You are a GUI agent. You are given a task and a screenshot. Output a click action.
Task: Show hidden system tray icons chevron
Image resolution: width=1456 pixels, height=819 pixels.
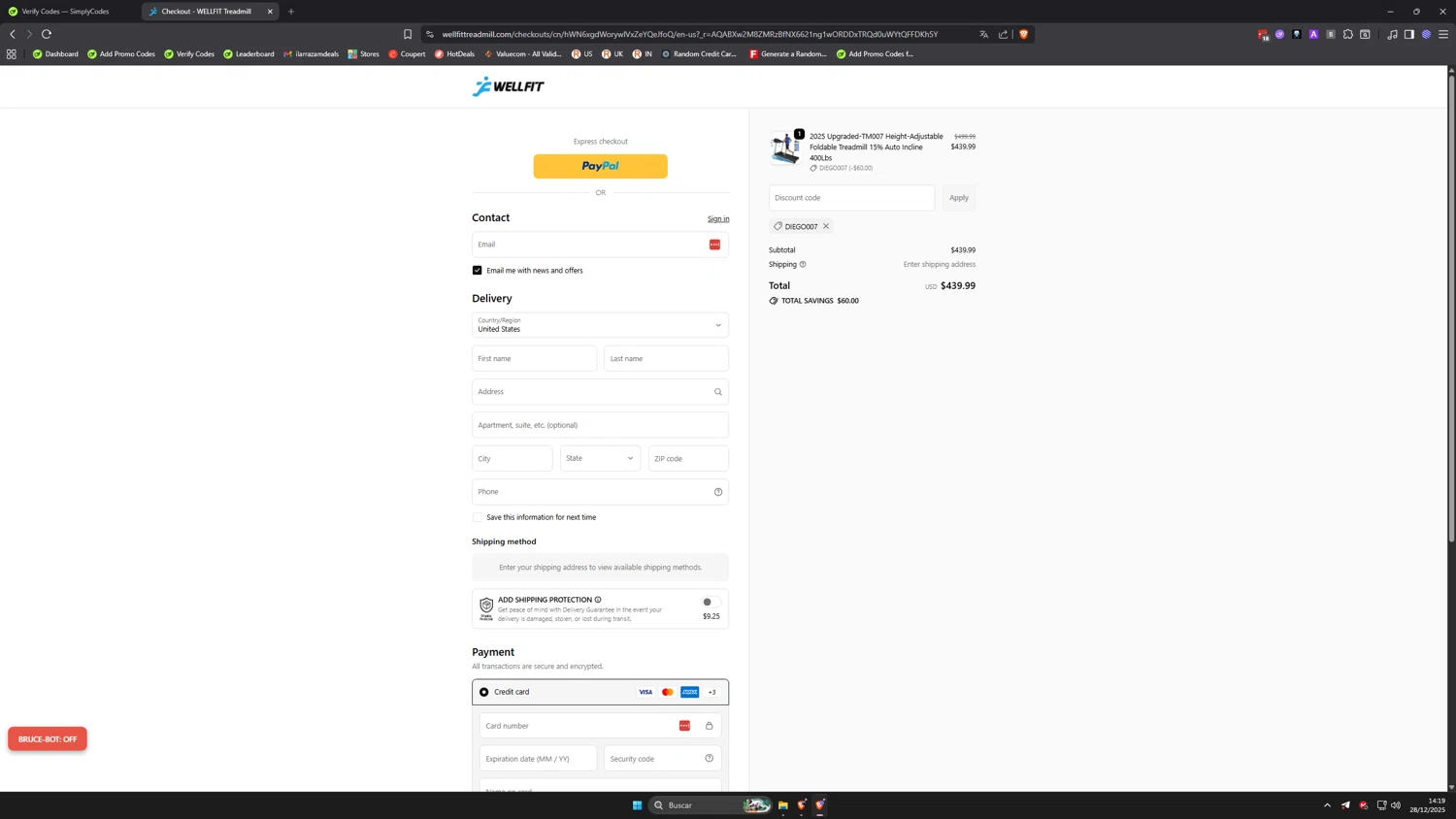click(x=1327, y=805)
